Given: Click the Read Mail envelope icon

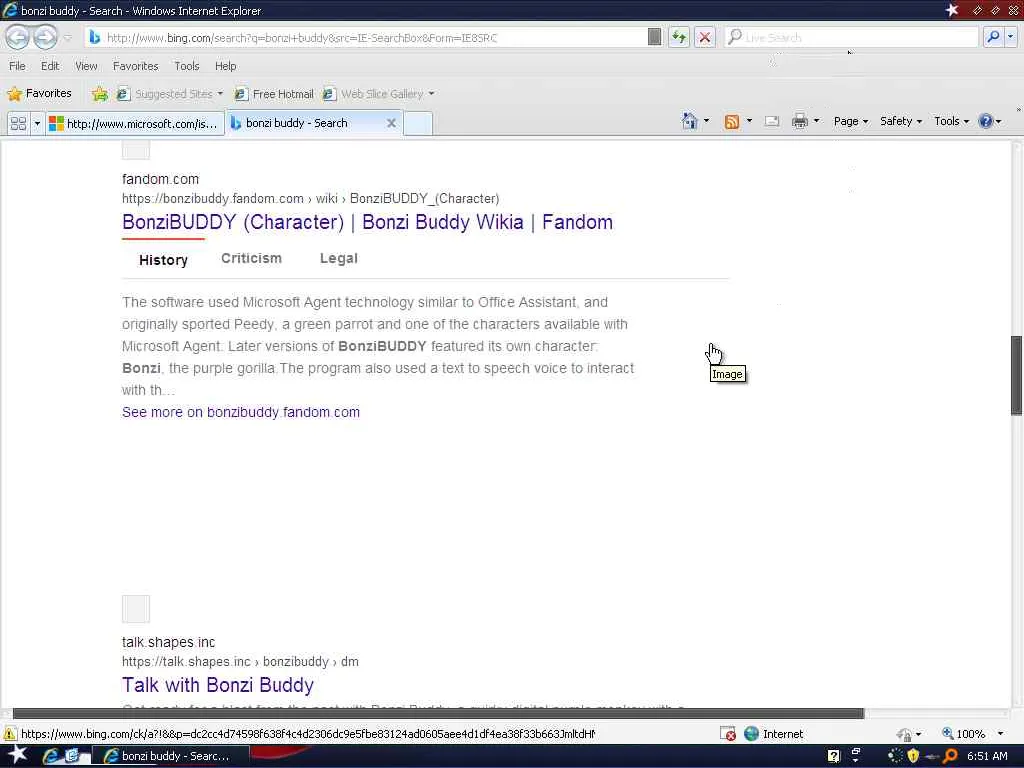Looking at the screenshot, I should (x=772, y=121).
